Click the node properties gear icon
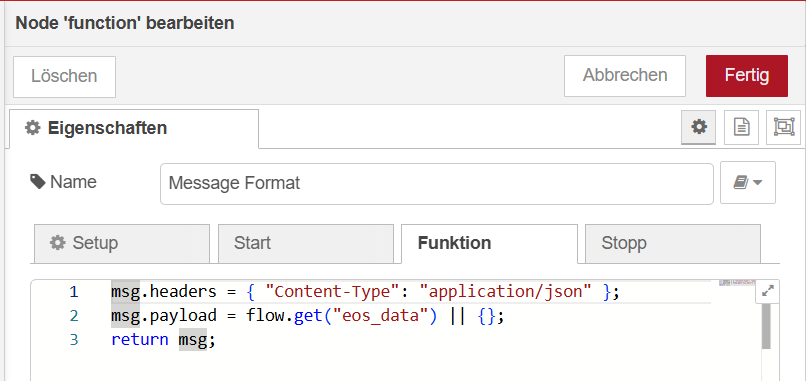 [x=699, y=126]
